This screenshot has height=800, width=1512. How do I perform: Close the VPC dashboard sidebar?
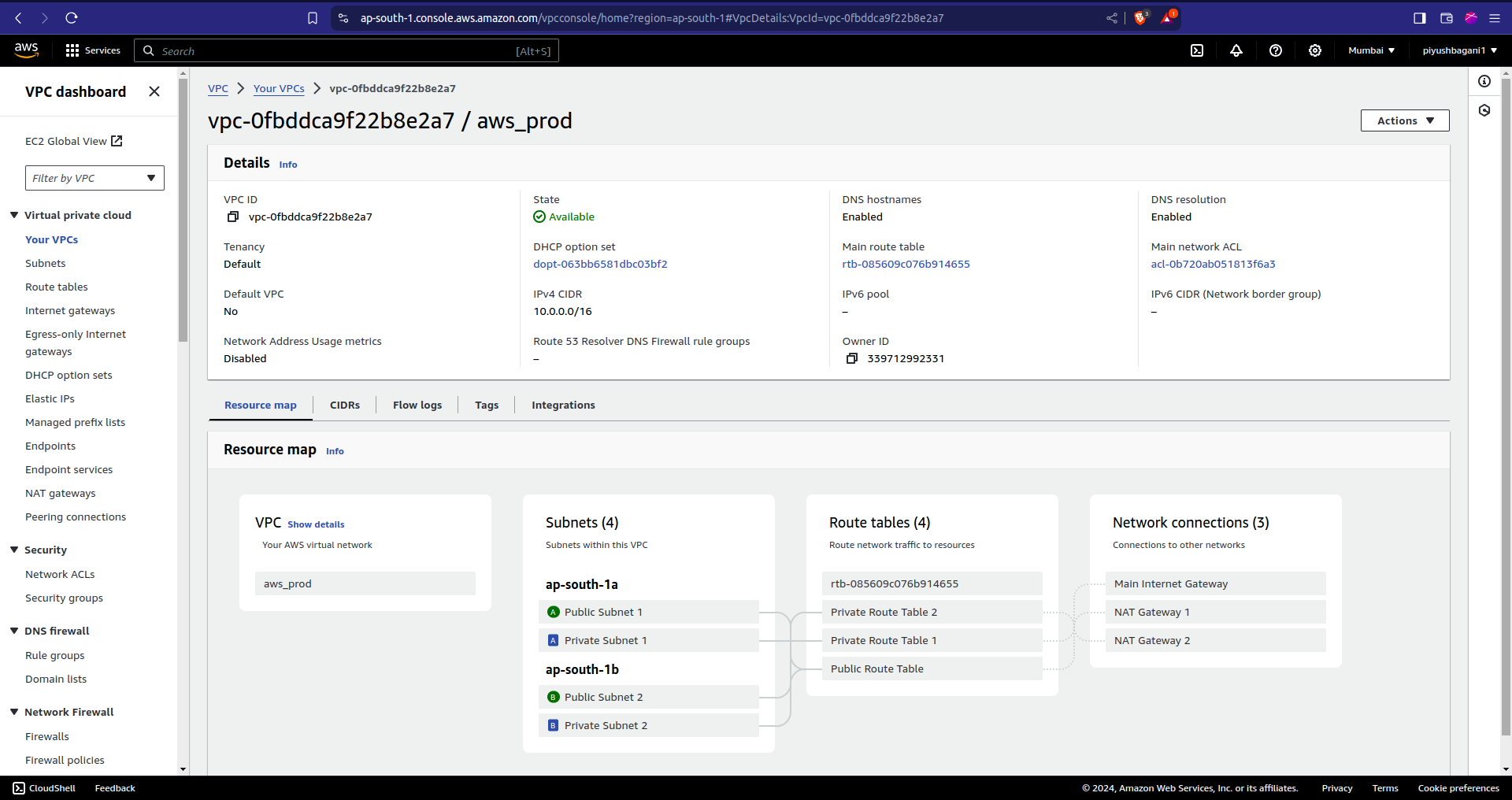pos(154,91)
